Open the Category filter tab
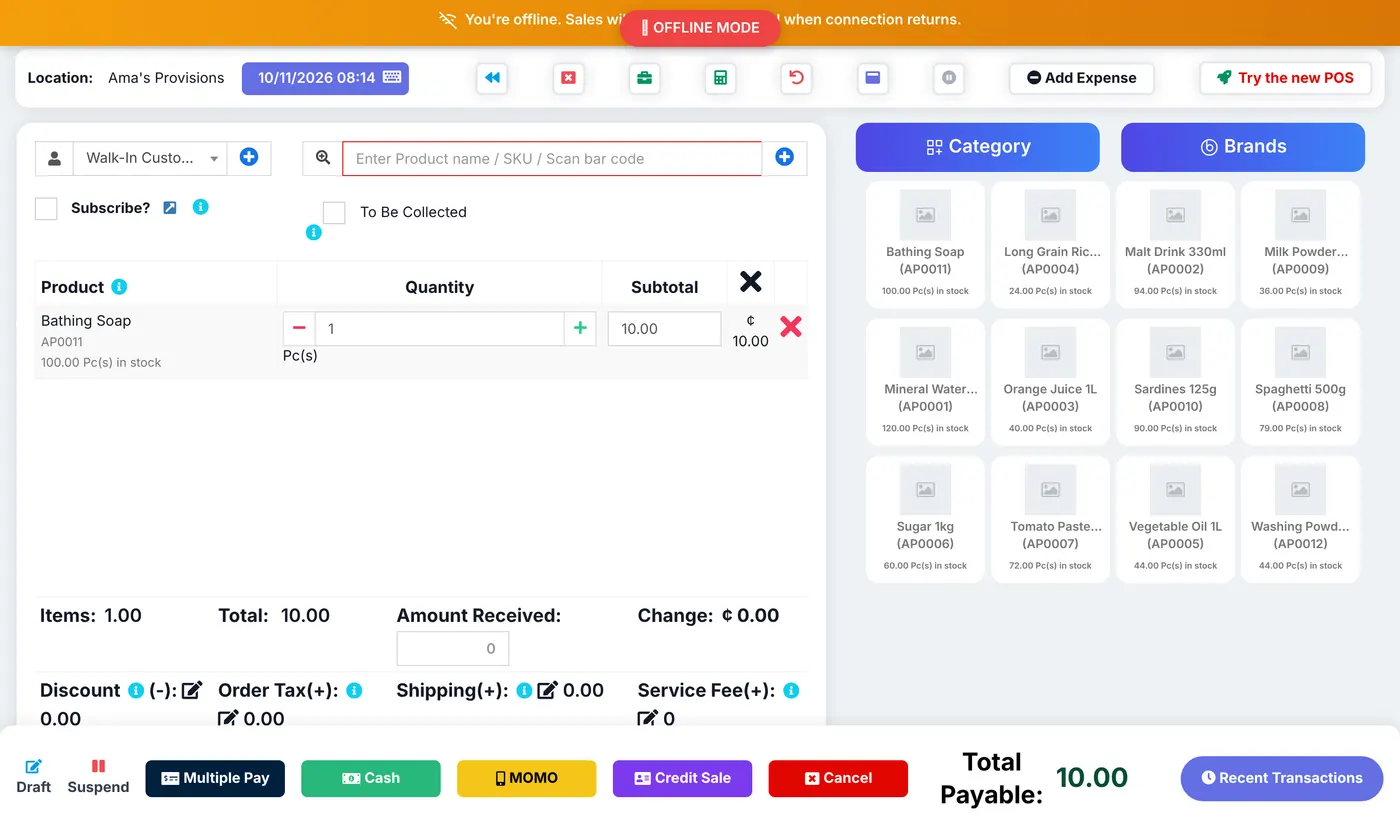The image size is (1400, 840). 977,147
